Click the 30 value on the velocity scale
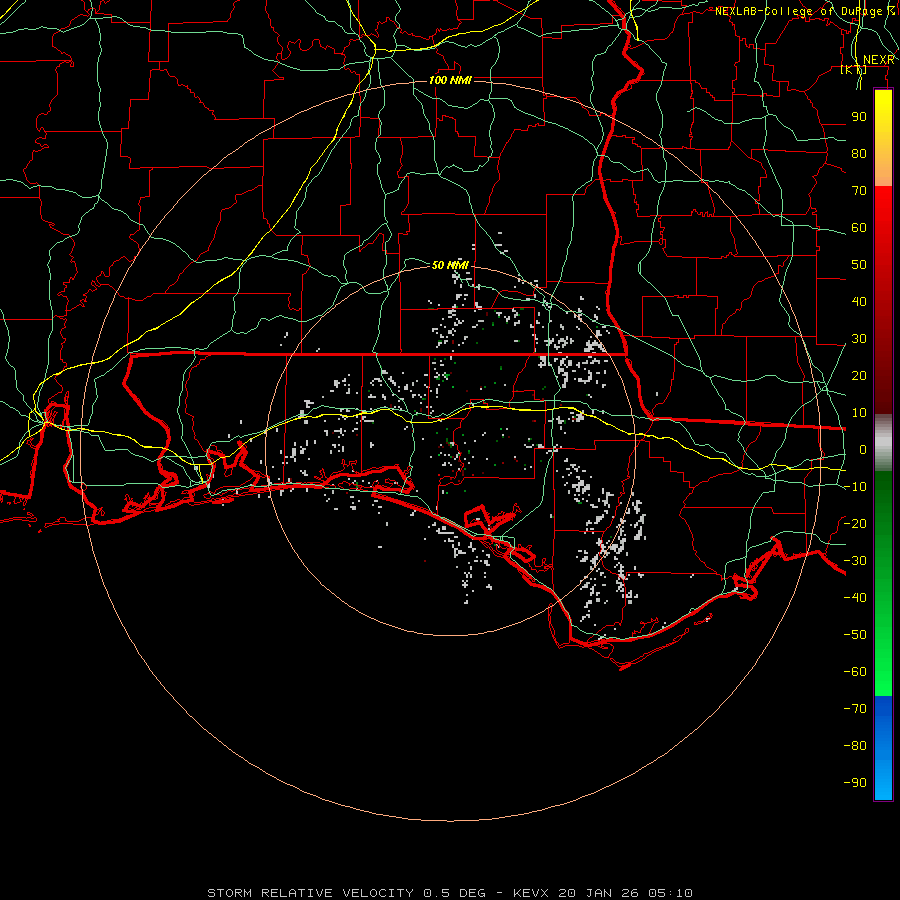900x900 pixels. [x=859, y=339]
